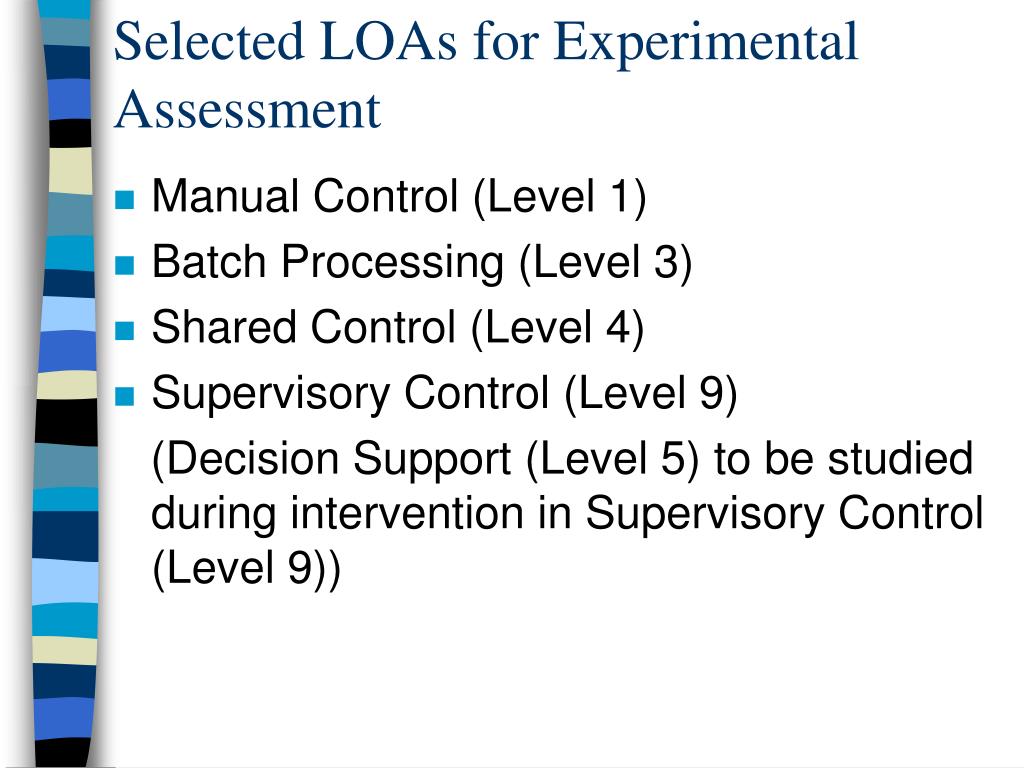Click the word 'Shared' in third bullet
The image size is (1024, 768).
pyautogui.click(x=223, y=327)
